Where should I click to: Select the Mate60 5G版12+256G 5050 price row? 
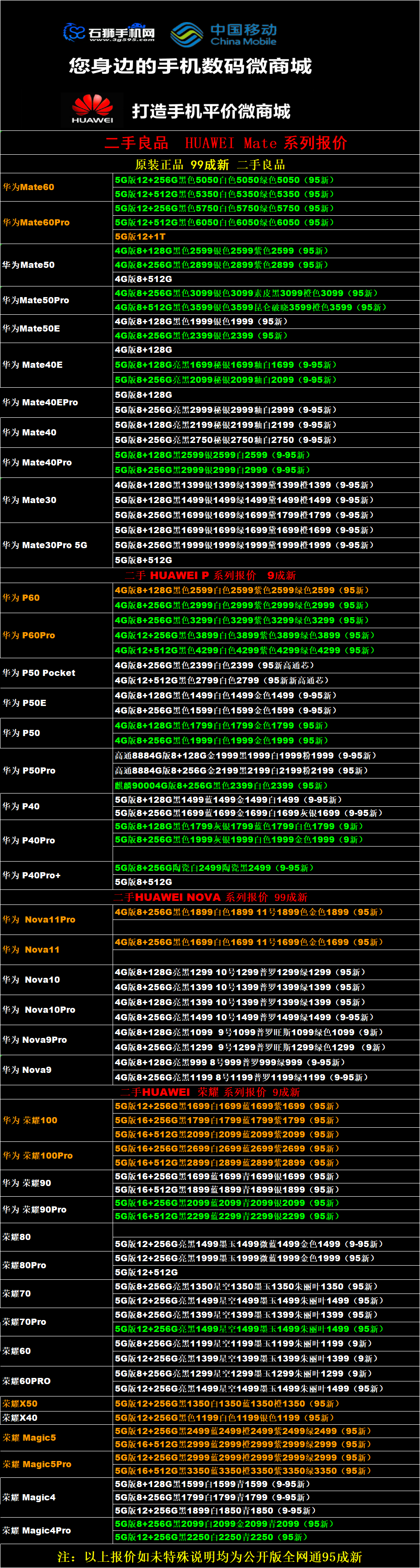point(266,180)
